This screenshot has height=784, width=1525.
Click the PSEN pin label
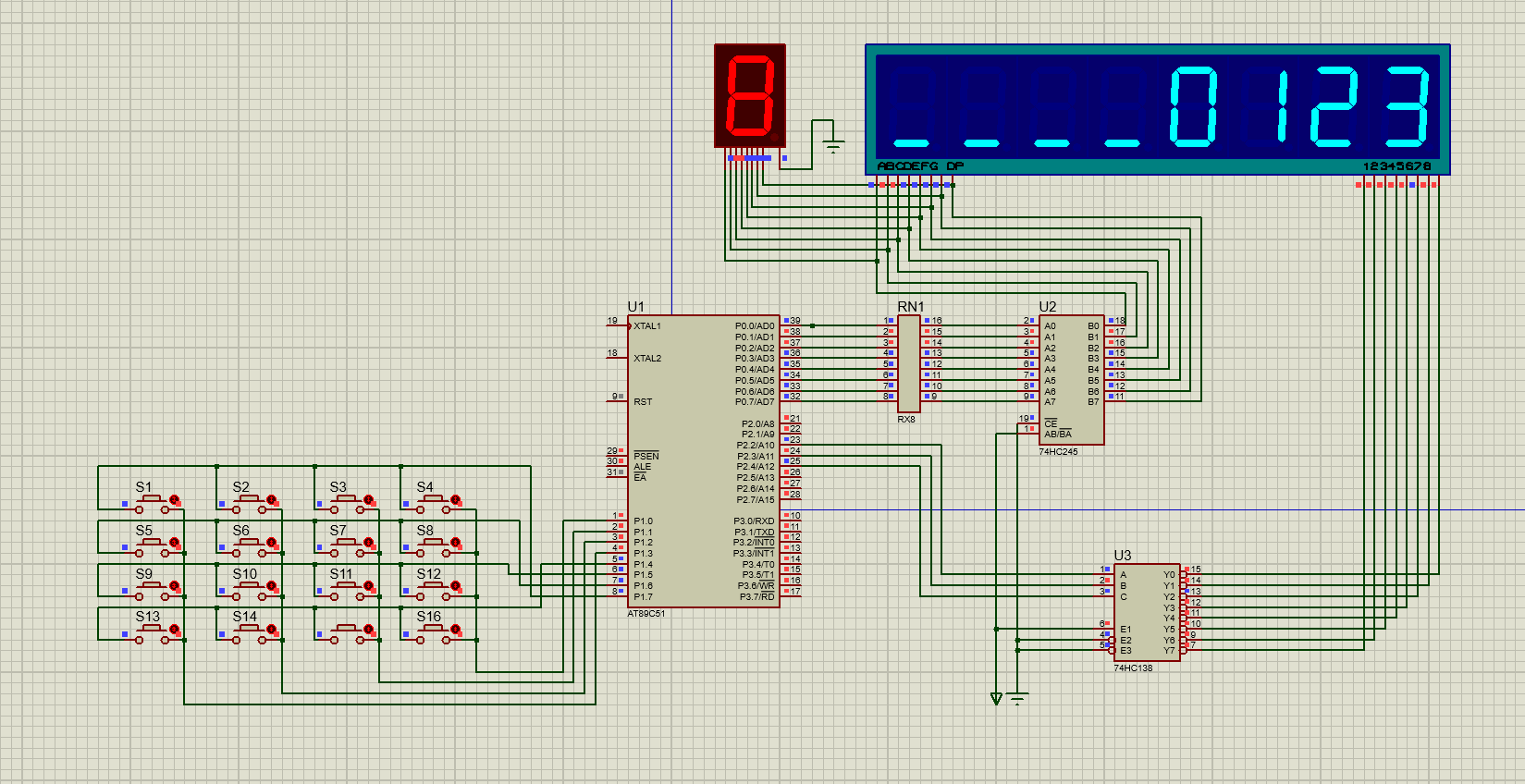pos(646,456)
